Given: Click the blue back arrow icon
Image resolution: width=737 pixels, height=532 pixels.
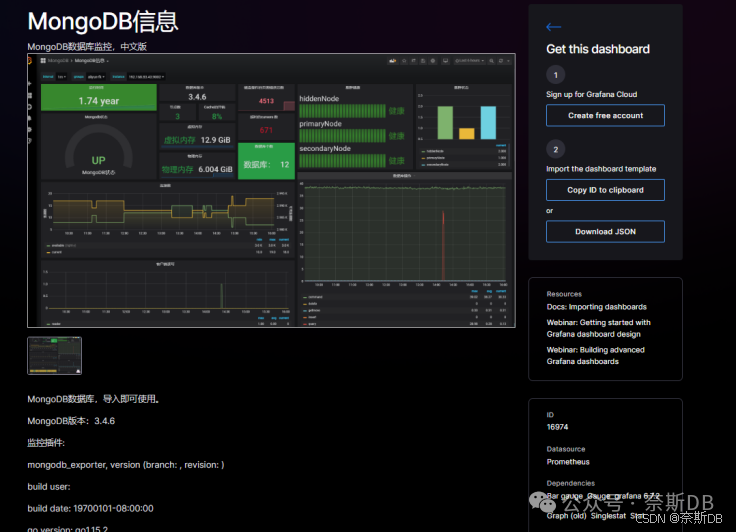Looking at the screenshot, I should click(x=553, y=27).
